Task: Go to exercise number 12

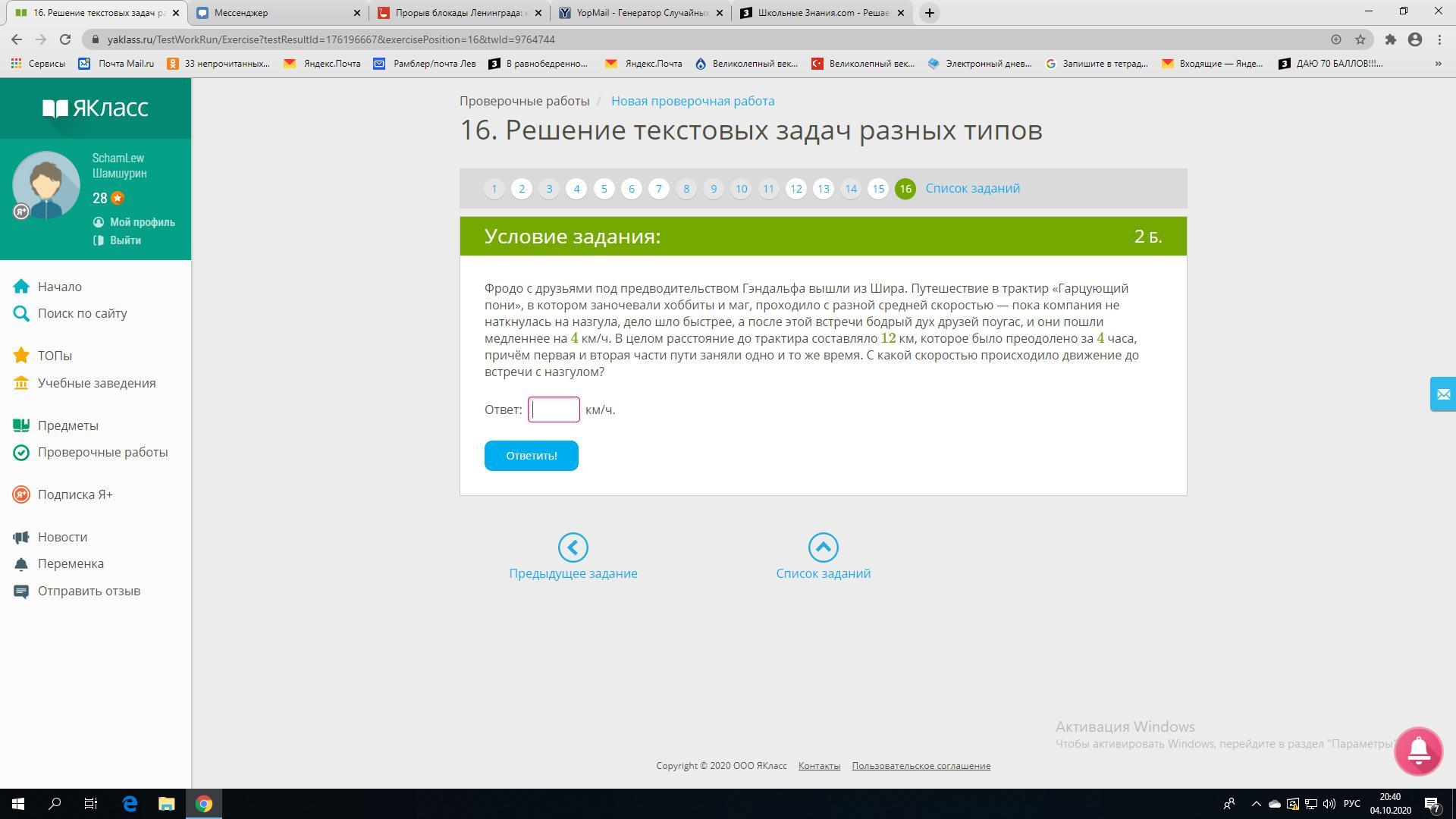Action: pyautogui.click(x=795, y=189)
